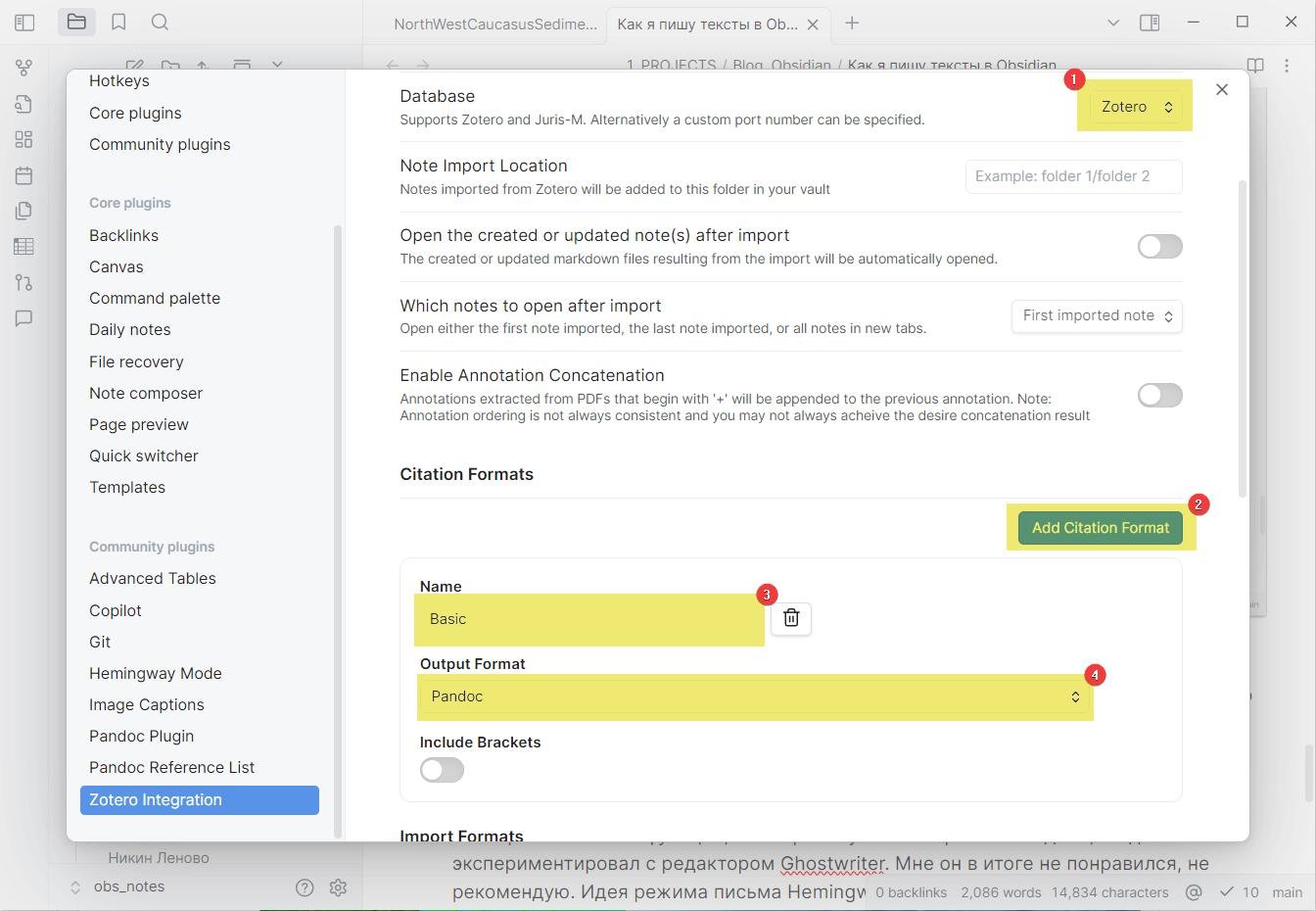
Task: Enable Annotation Concatenation
Action: pyautogui.click(x=1158, y=395)
